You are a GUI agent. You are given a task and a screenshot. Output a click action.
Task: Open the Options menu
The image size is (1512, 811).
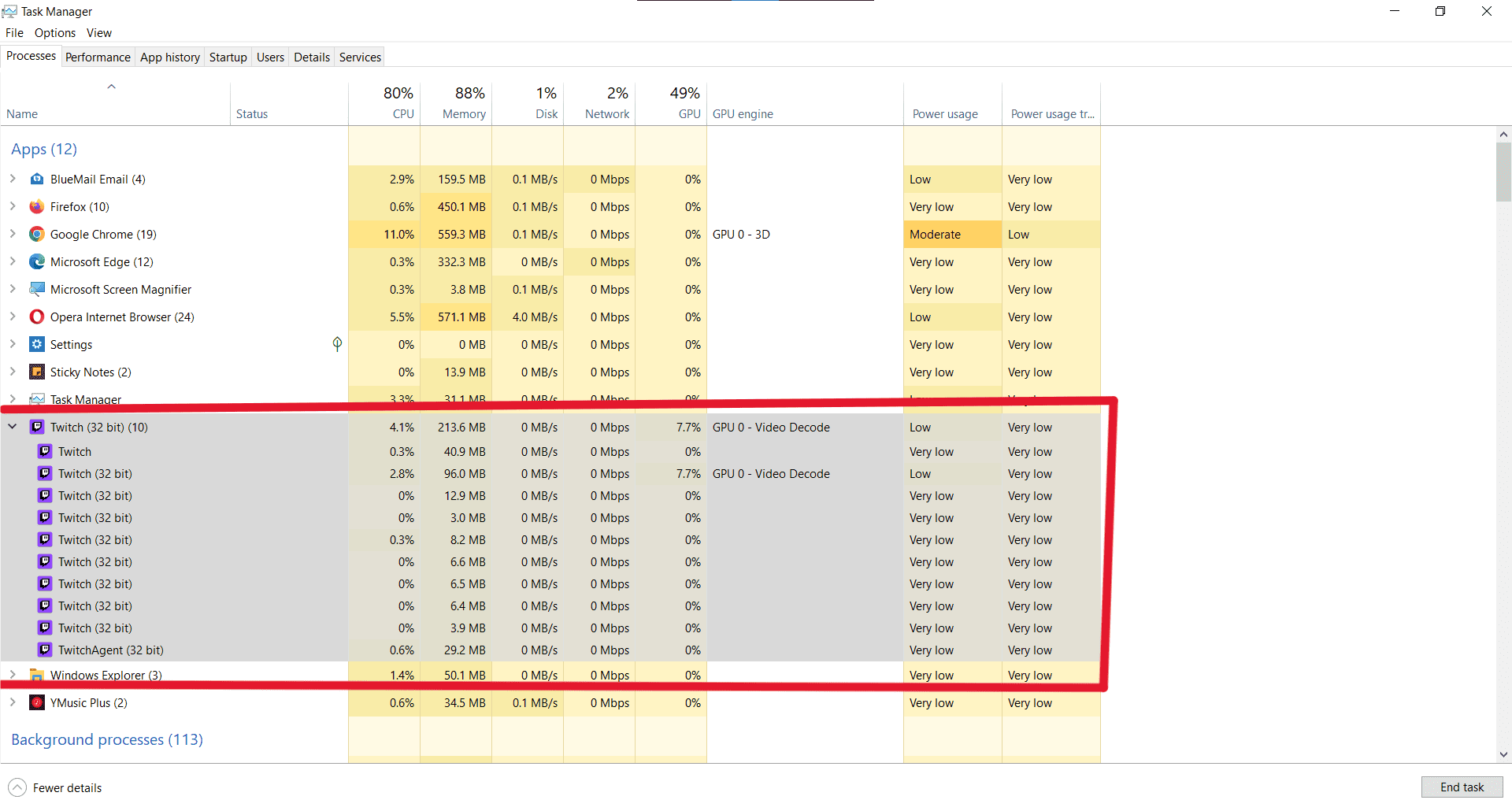point(55,33)
